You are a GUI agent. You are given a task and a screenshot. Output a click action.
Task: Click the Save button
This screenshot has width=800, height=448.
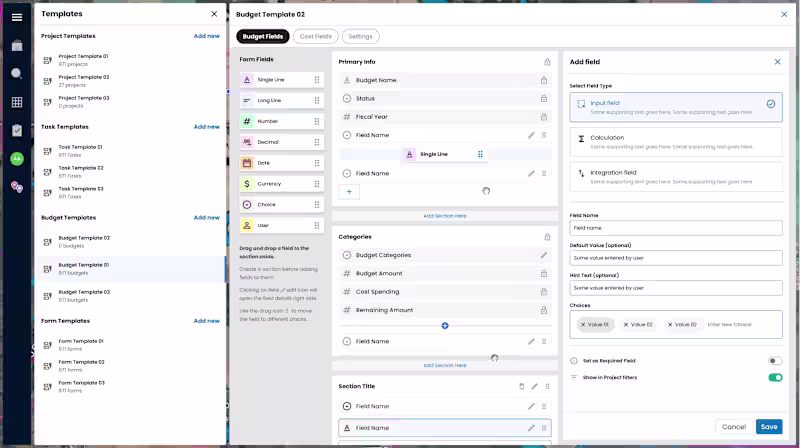(x=769, y=427)
